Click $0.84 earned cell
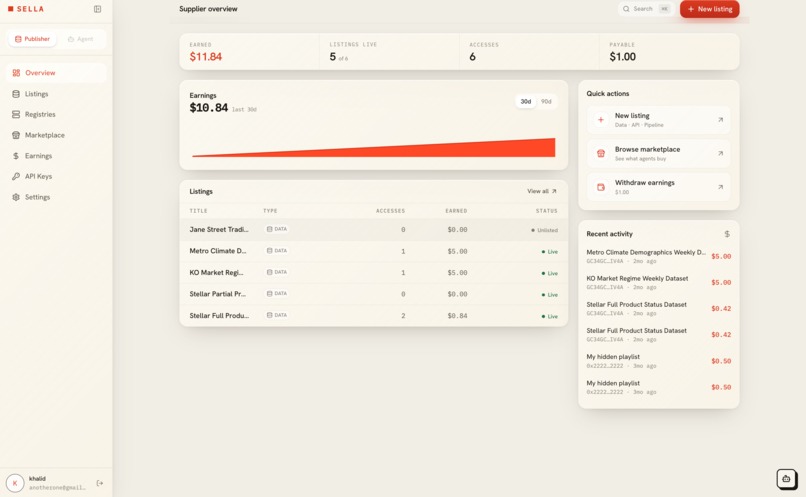Viewport: 806px width, 497px height. click(x=457, y=316)
